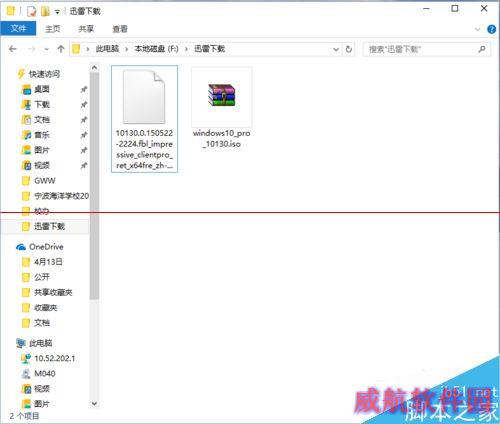The width and height of the screenshot is (500, 424).
Task: Go up one folder level arrow
Action: click(x=61, y=49)
